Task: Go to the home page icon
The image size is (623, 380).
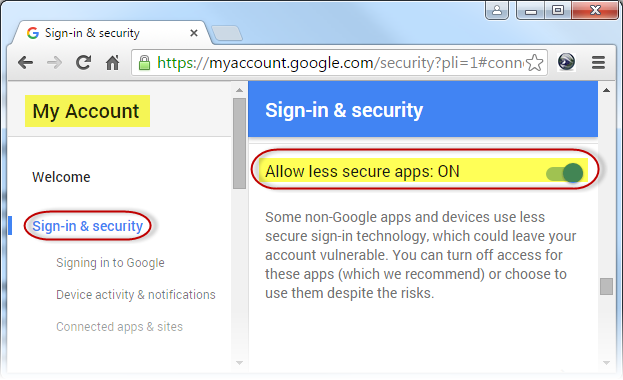Action: [x=112, y=62]
